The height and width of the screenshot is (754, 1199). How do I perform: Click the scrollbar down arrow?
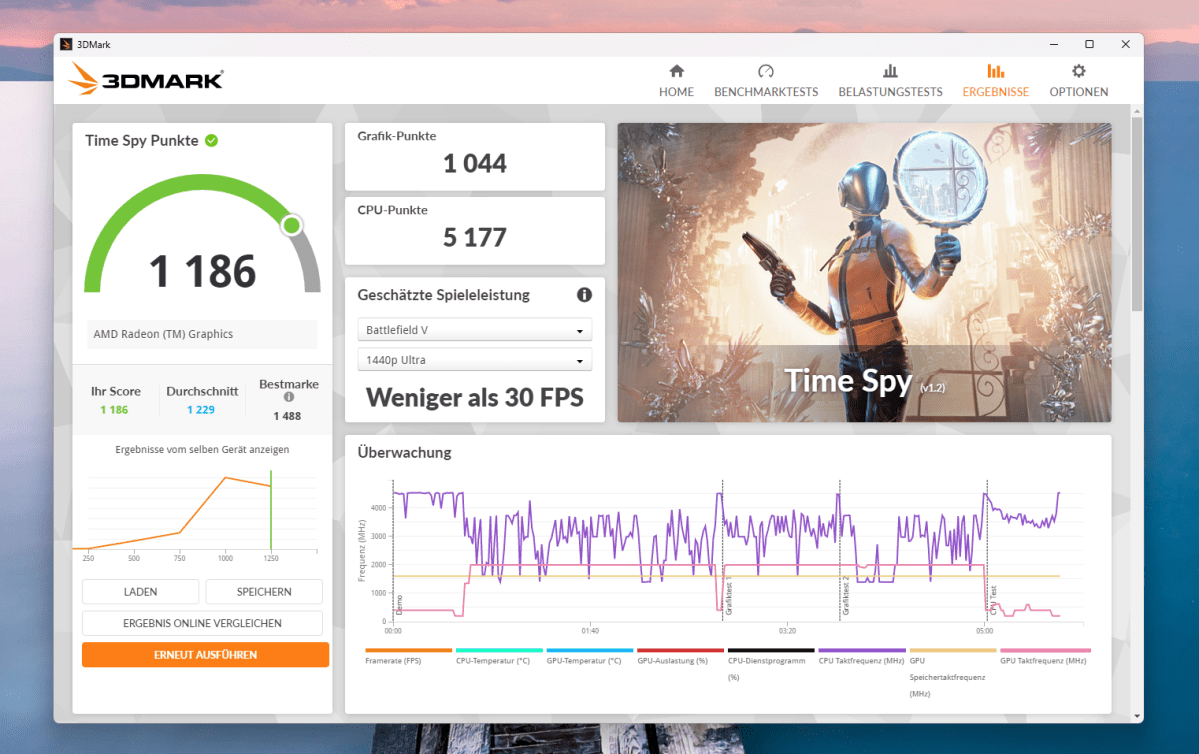1137,717
